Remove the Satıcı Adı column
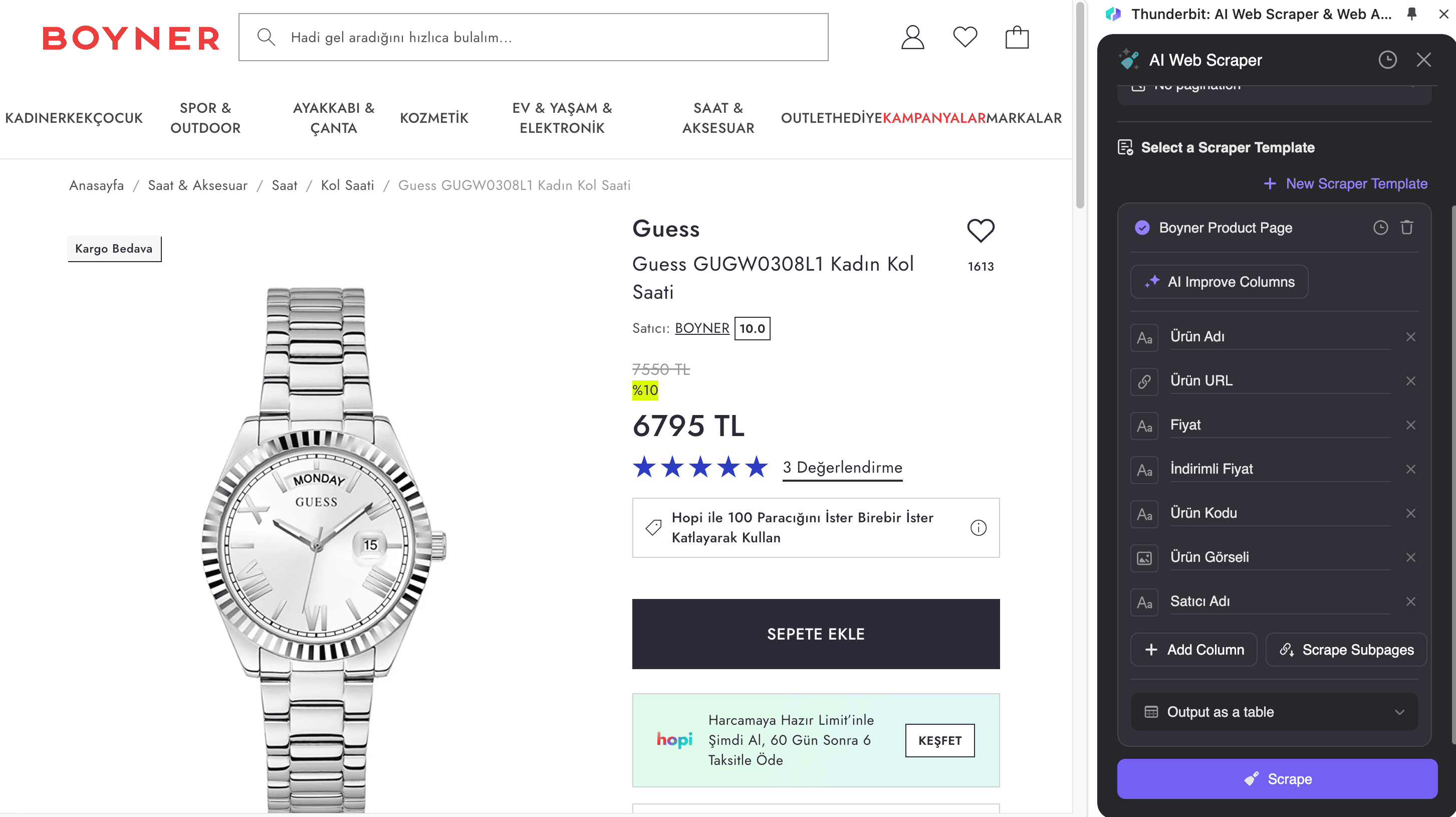This screenshot has height=817, width=1456. pyautogui.click(x=1410, y=601)
